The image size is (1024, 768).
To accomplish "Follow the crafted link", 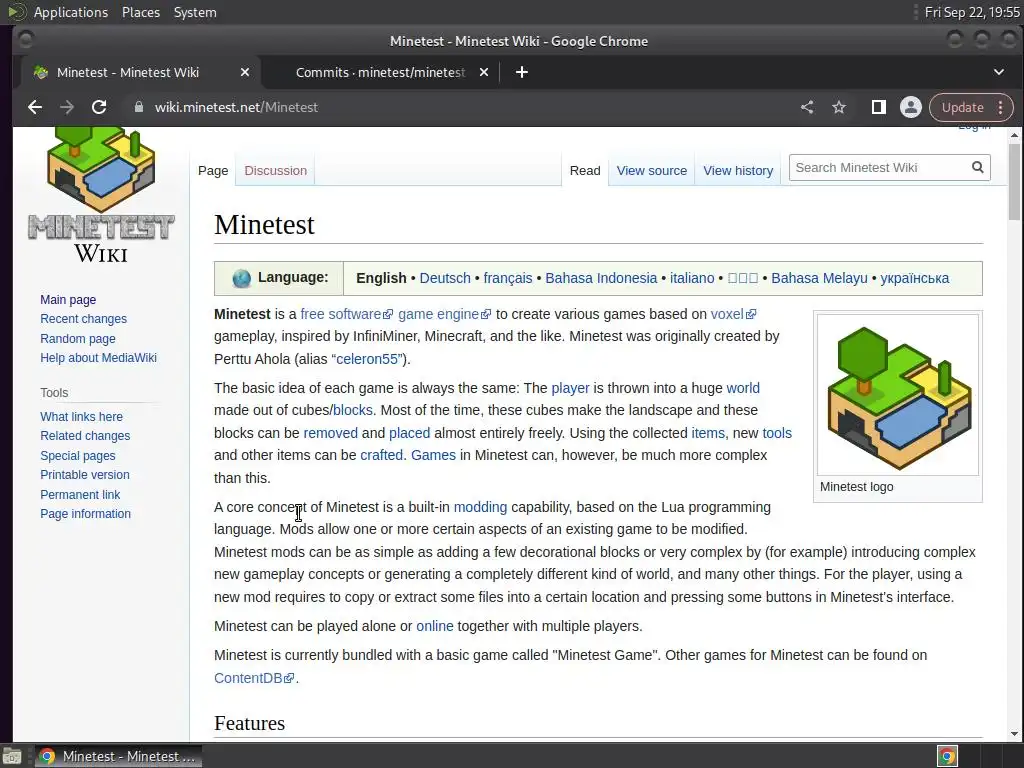I will (x=381, y=455).
